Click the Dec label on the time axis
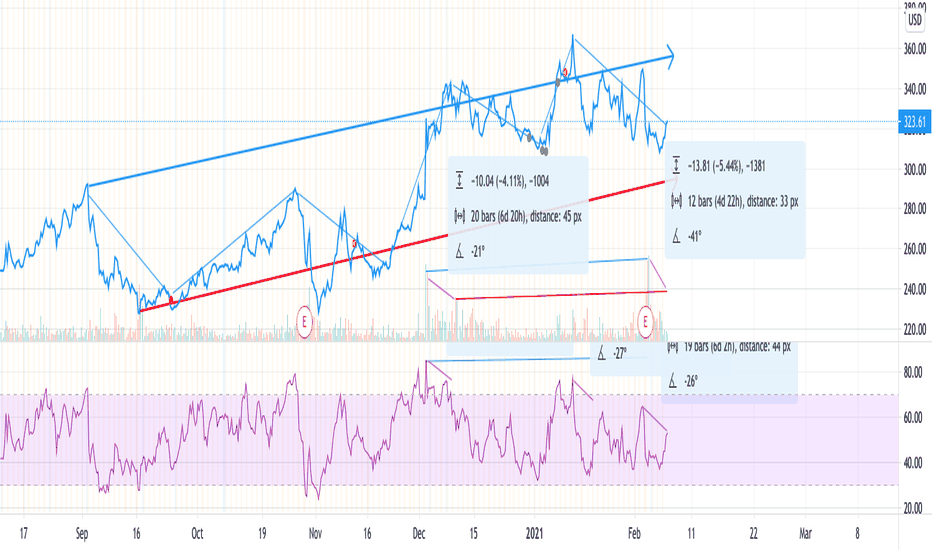This screenshot has width=932, height=550. point(419,533)
